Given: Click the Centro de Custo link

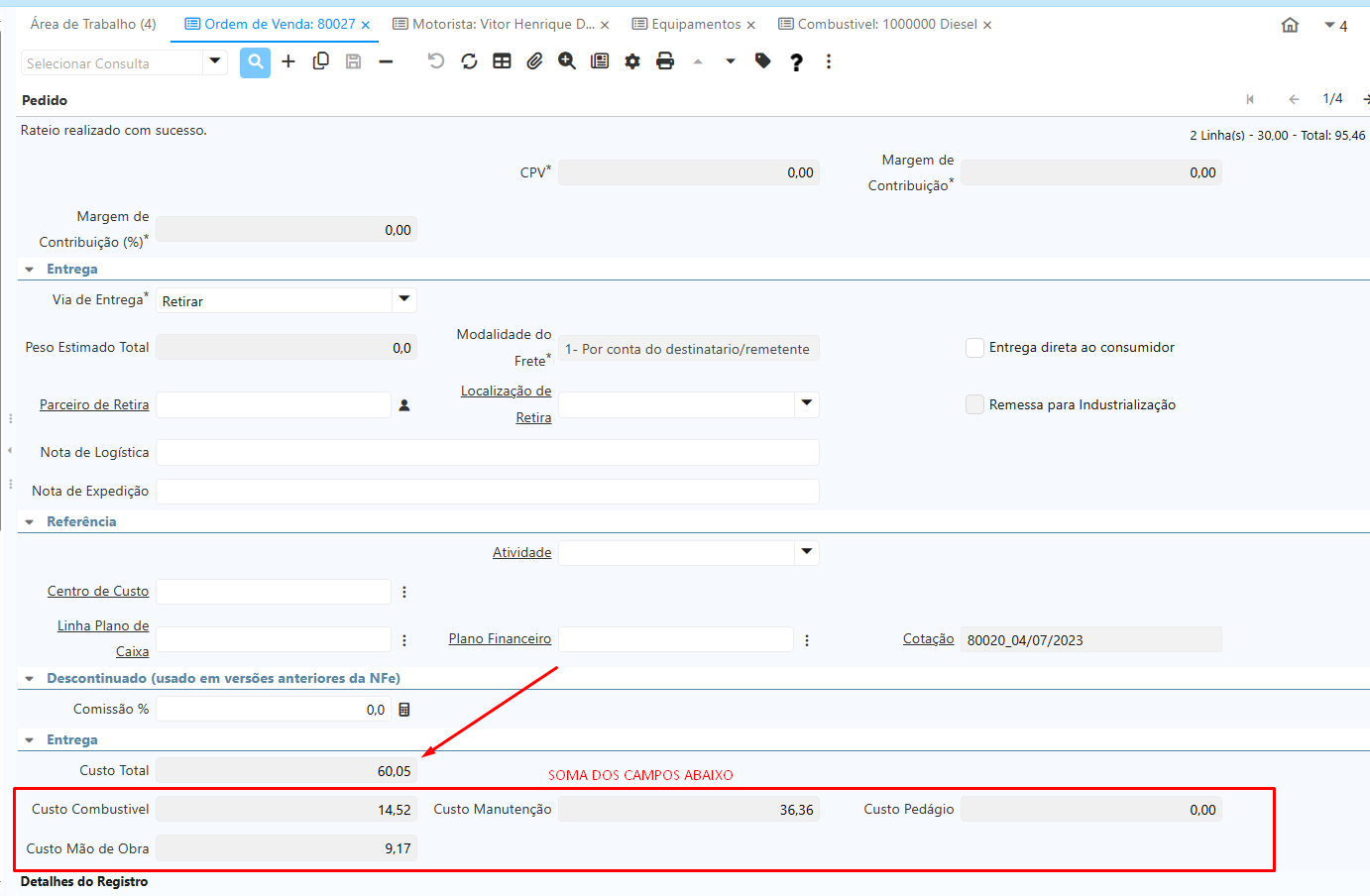Looking at the screenshot, I should pos(98,591).
